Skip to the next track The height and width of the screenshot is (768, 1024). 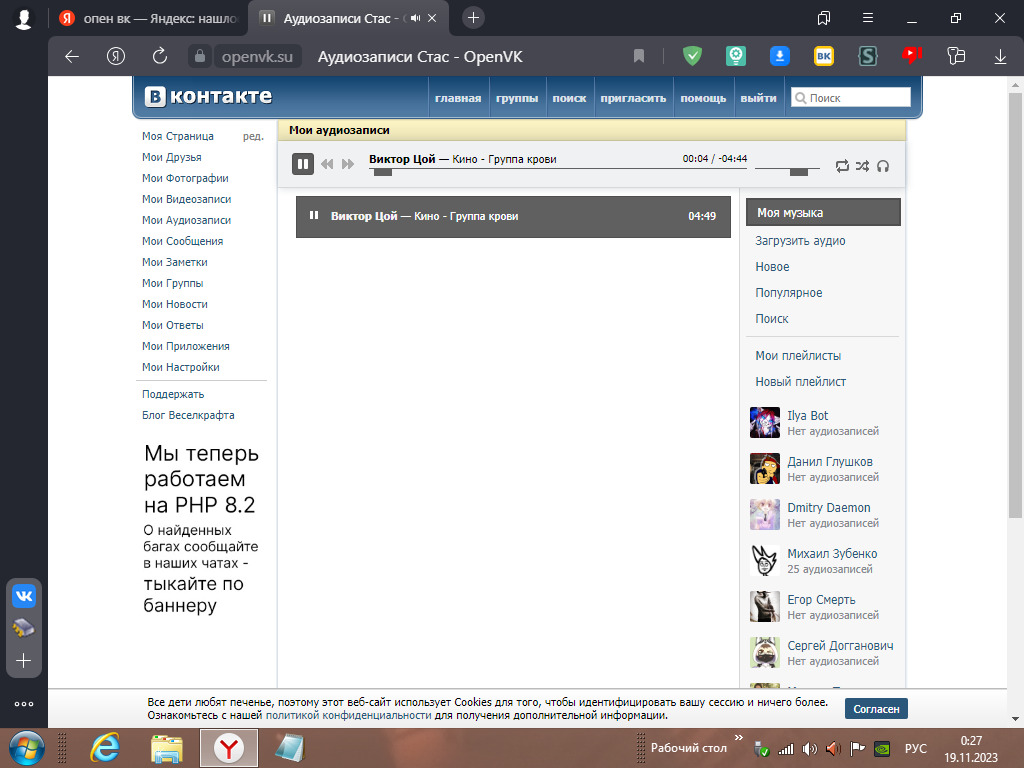pyautogui.click(x=347, y=164)
